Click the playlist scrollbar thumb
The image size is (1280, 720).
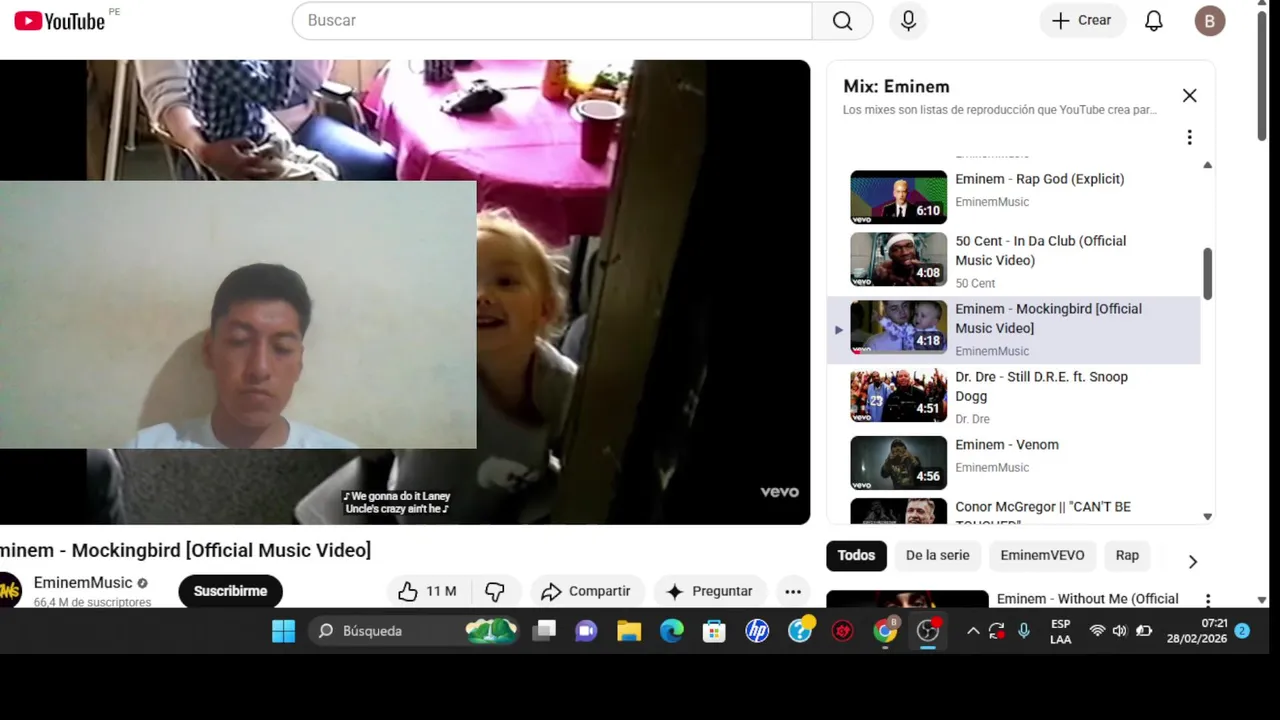click(x=1207, y=274)
